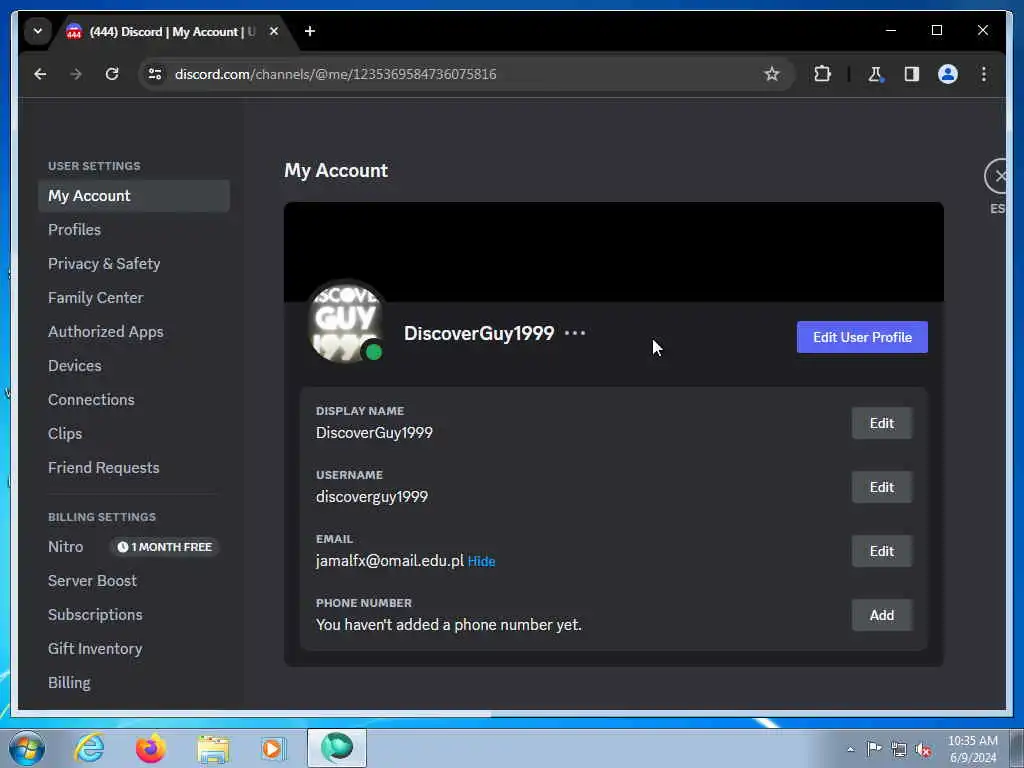The image size is (1024, 768).
Task: Open the Profiles settings
Action: [x=74, y=230]
